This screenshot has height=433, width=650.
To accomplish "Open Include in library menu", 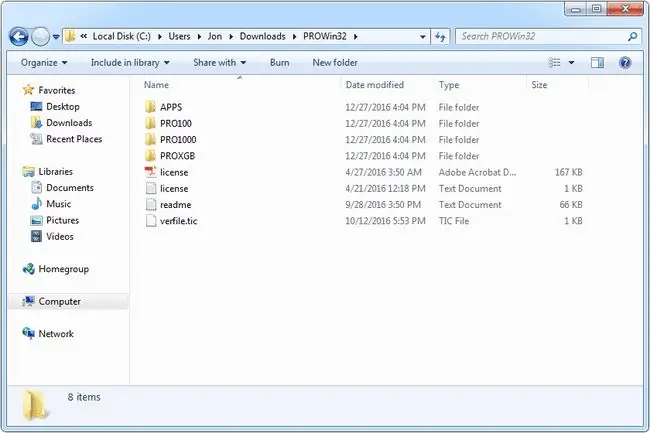I will pos(130,63).
